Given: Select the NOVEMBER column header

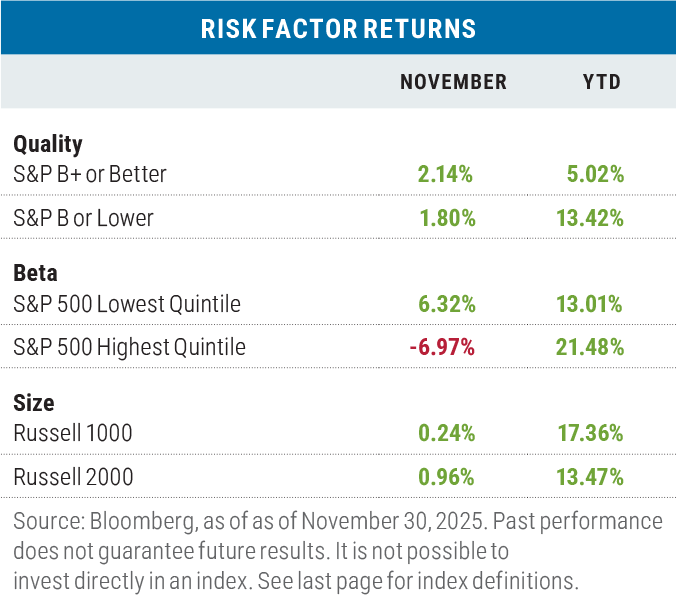Looking at the screenshot, I should tap(453, 82).
